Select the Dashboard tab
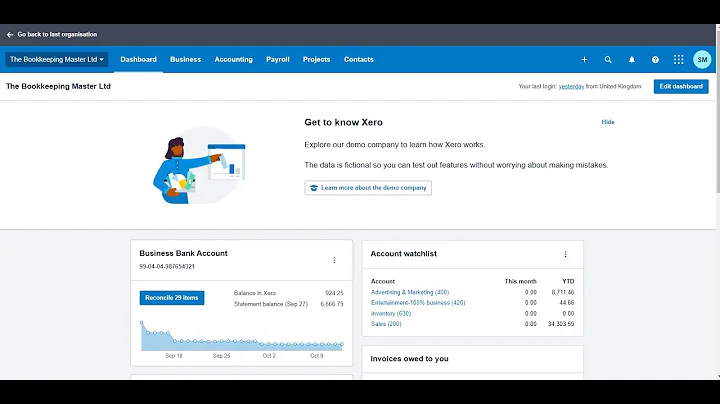 (x=139, y=60)
